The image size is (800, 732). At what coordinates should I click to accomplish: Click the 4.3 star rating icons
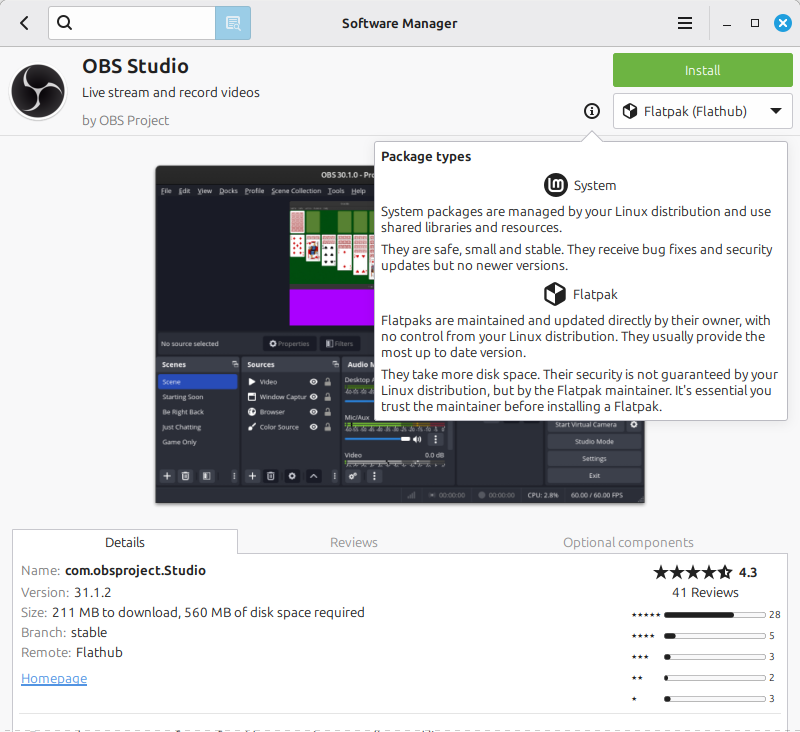pyautogui.click(x=692, y=572)
